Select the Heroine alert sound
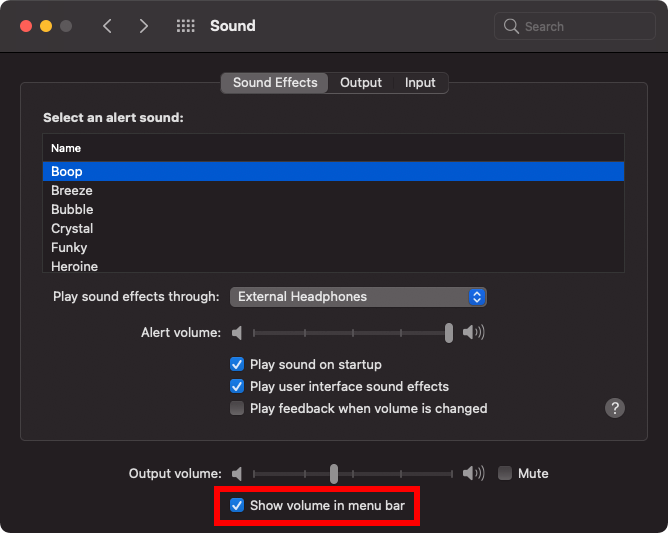The width and height of the screenshot is (668, 533). click(334, 265)
